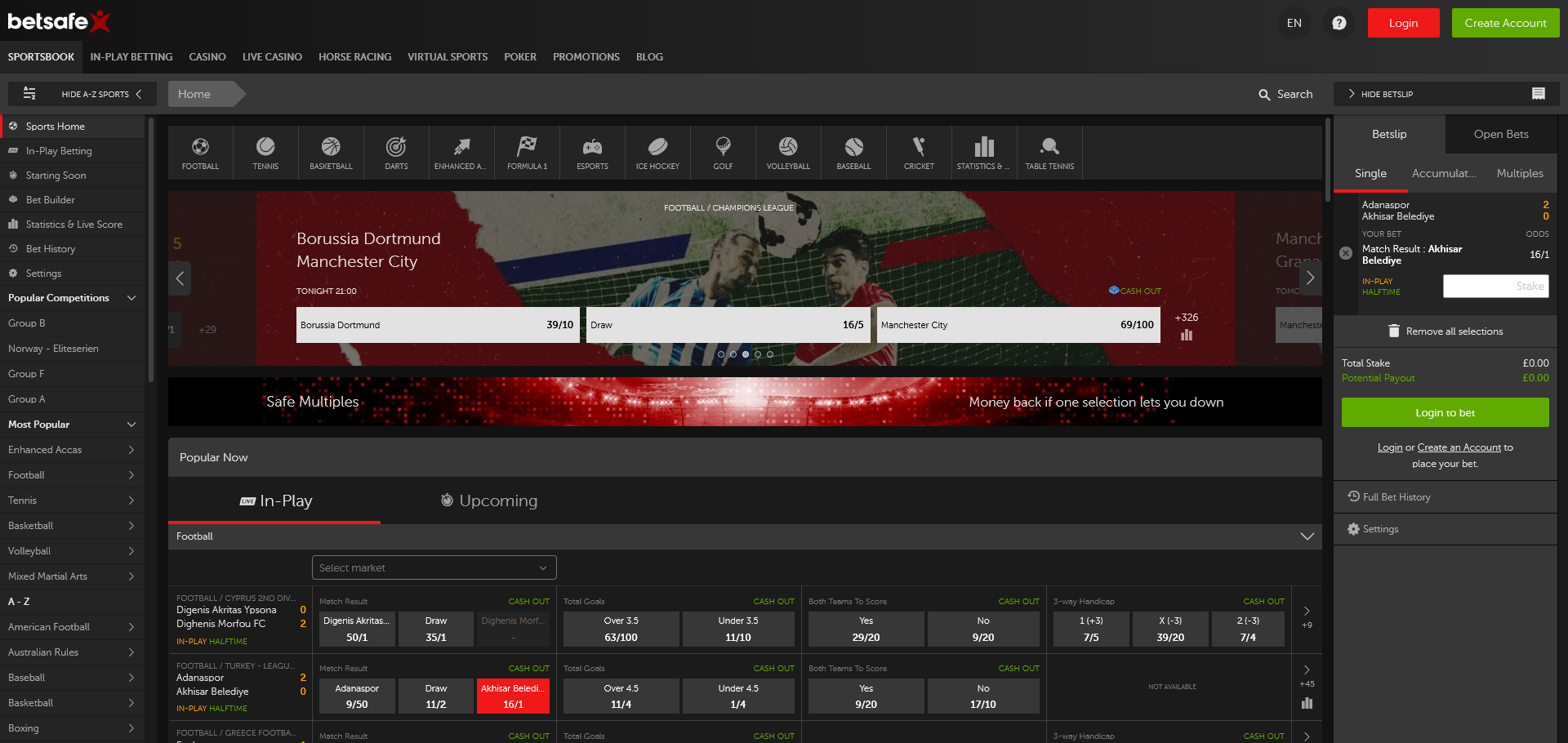Select the Ice Hockey icon

(x=657, y=153)
